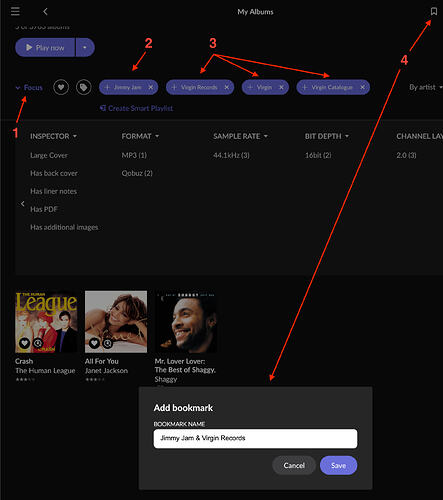Screen dimensions: 443x500
Task: Invert the Virgin filter with plus icon
Action: [250, 87]
